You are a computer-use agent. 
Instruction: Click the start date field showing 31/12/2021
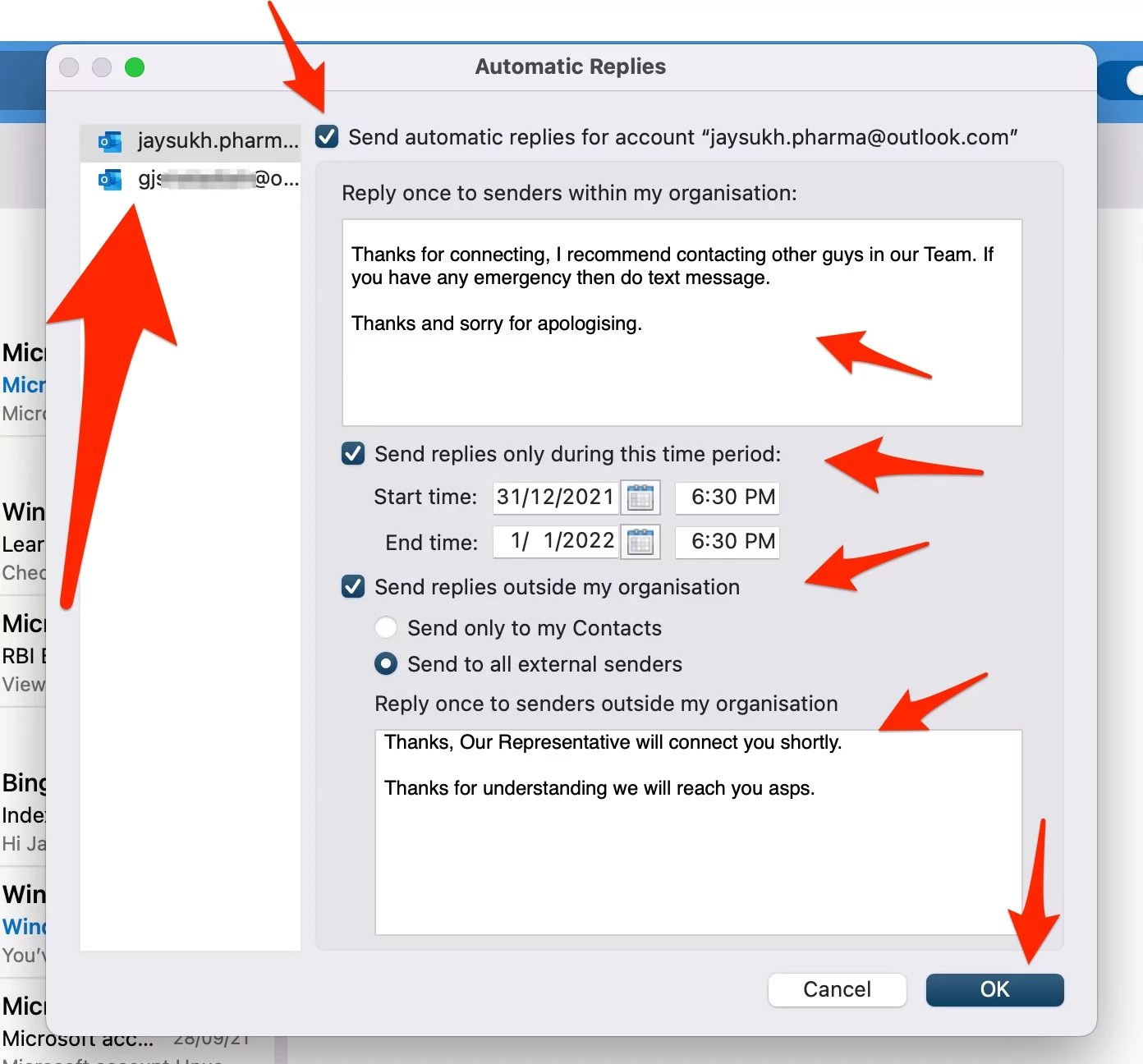coord(554,497)
